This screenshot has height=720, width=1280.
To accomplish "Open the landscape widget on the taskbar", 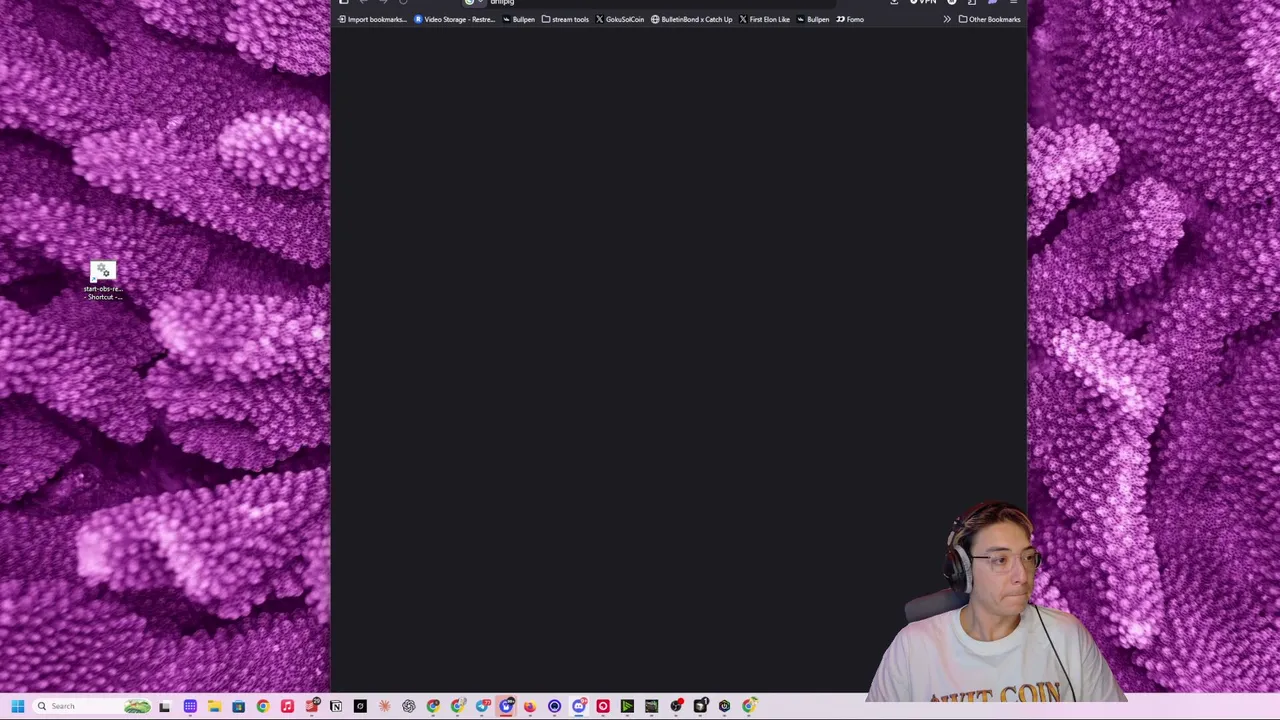I will point(137,706).
